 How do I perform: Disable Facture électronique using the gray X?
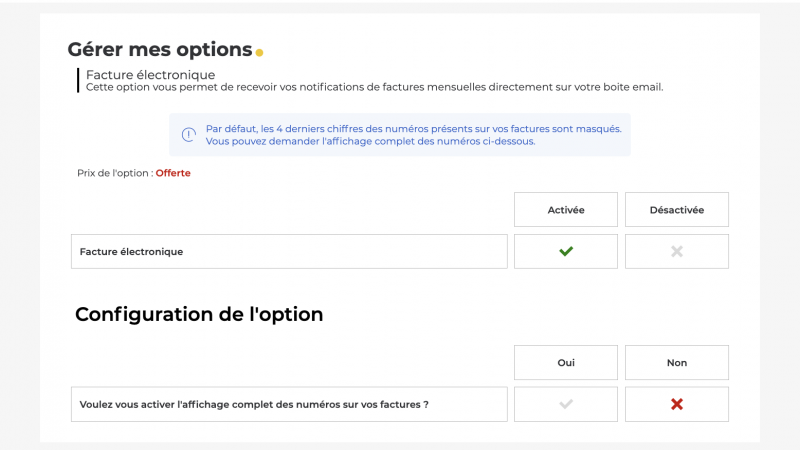(677, 252)
